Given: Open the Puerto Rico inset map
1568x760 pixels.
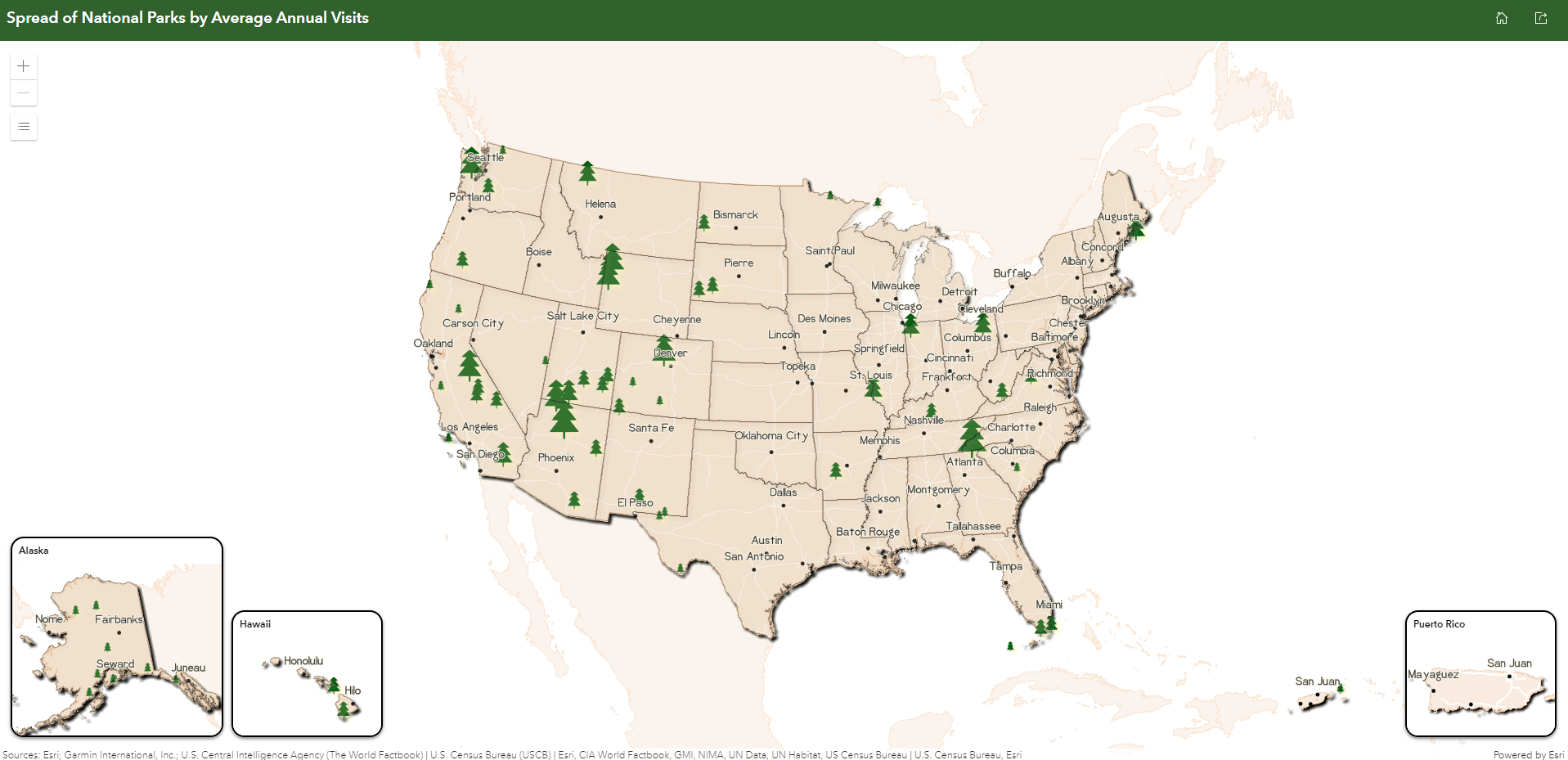Looking at the screenshot, I should pyautogui.click(x=1480, y=673).
